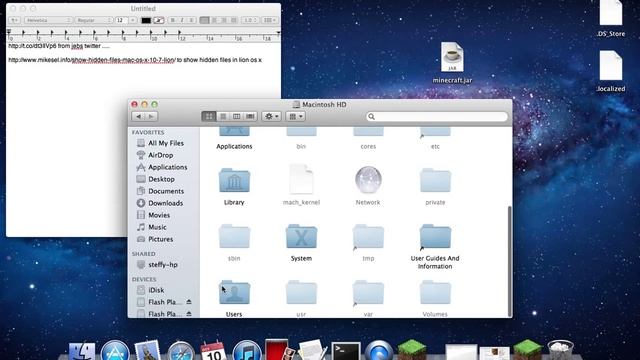640x360 pixels.
Task: Open line spacing 1.0 dropdown
Action: (250, 20)
